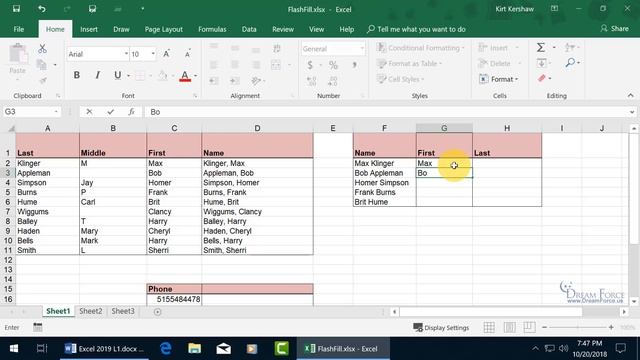Toggle Italic formatting
Image resolution: width=640 pixels, height=360 pixels.
click(97, 75)
